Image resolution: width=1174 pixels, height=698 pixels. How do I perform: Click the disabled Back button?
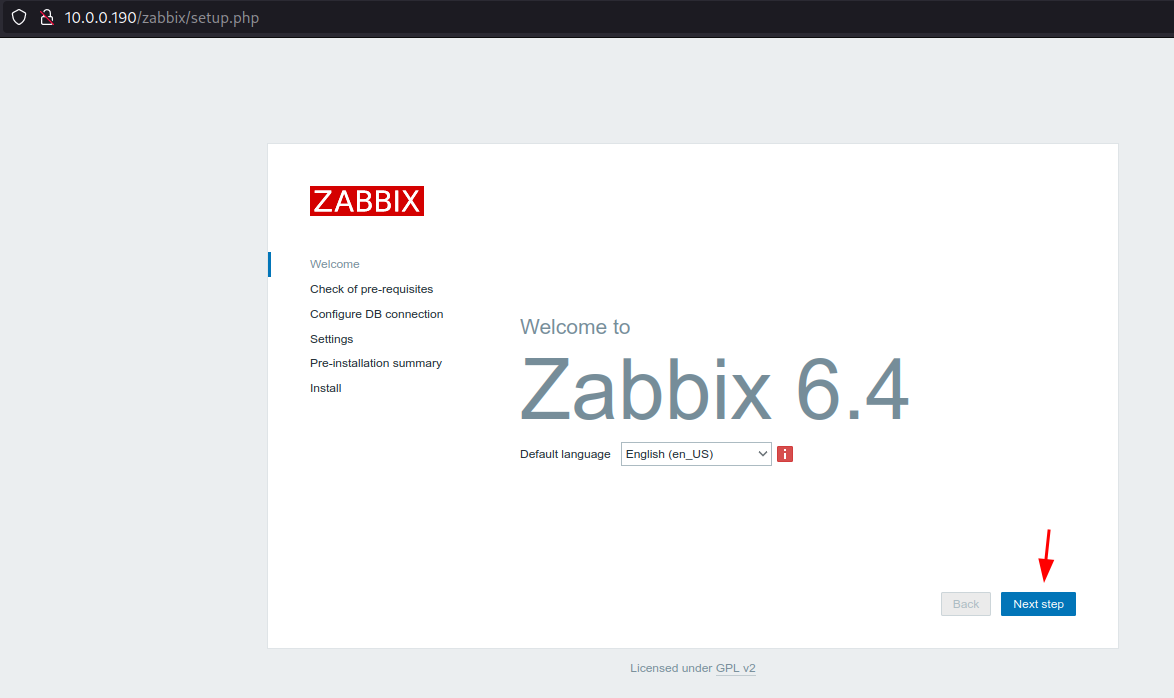click(x=965, y=604)
